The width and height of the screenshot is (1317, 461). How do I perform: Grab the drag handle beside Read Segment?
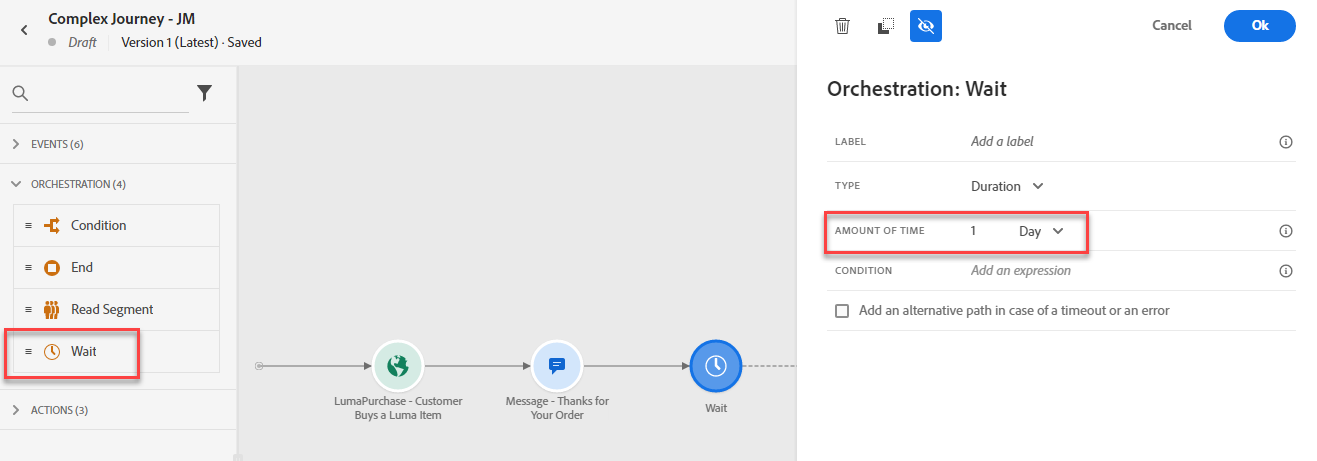[29, 309]
